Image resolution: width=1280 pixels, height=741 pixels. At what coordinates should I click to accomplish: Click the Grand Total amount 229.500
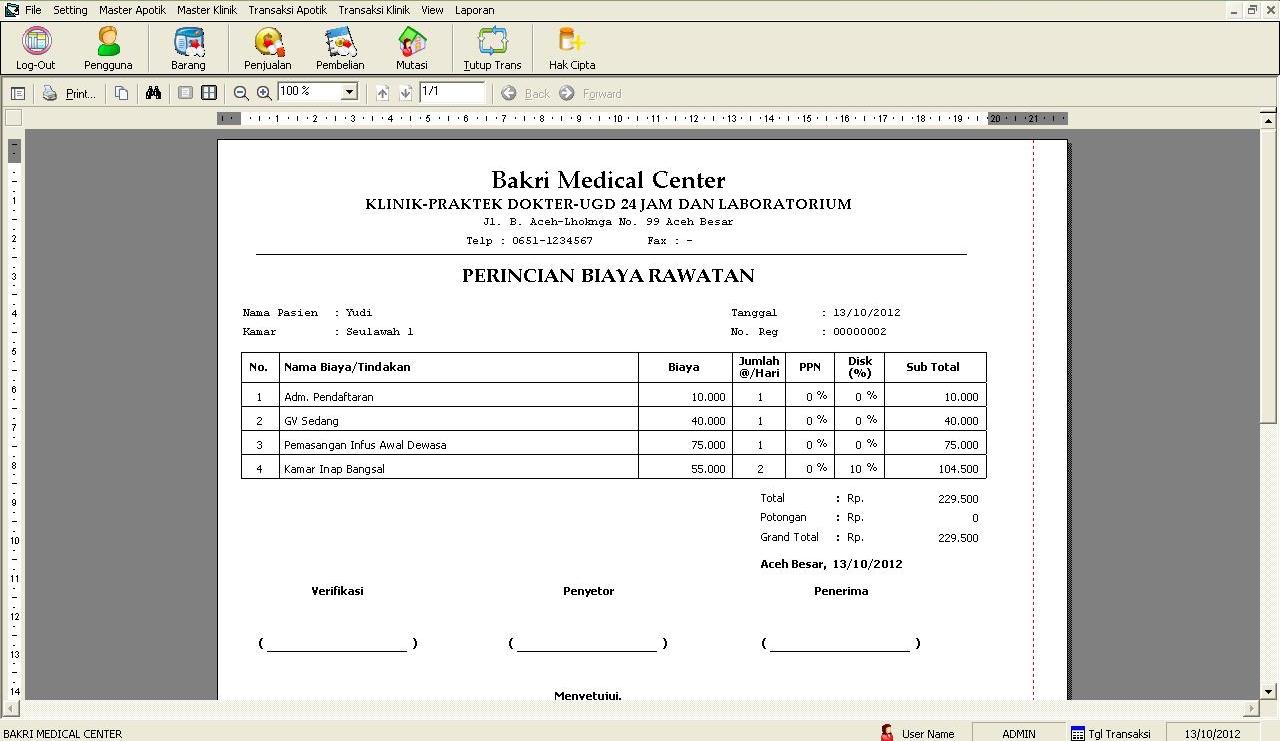coord(958,537)
